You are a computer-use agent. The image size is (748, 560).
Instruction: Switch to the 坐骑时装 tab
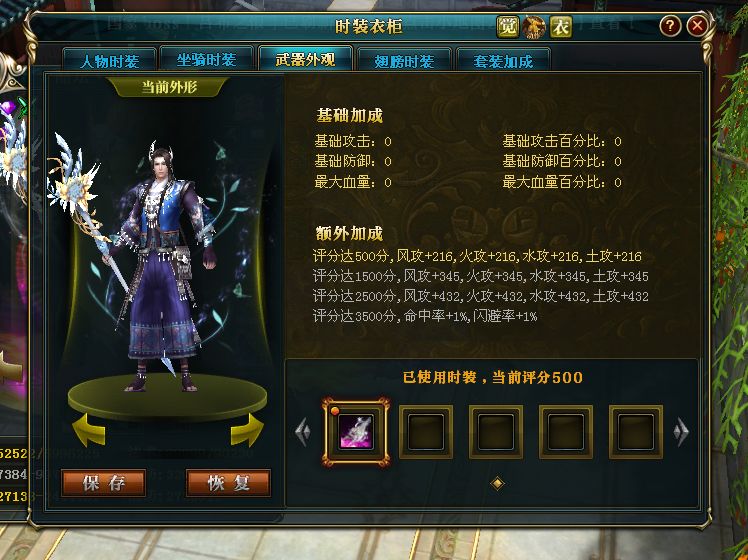click(207, 60)
